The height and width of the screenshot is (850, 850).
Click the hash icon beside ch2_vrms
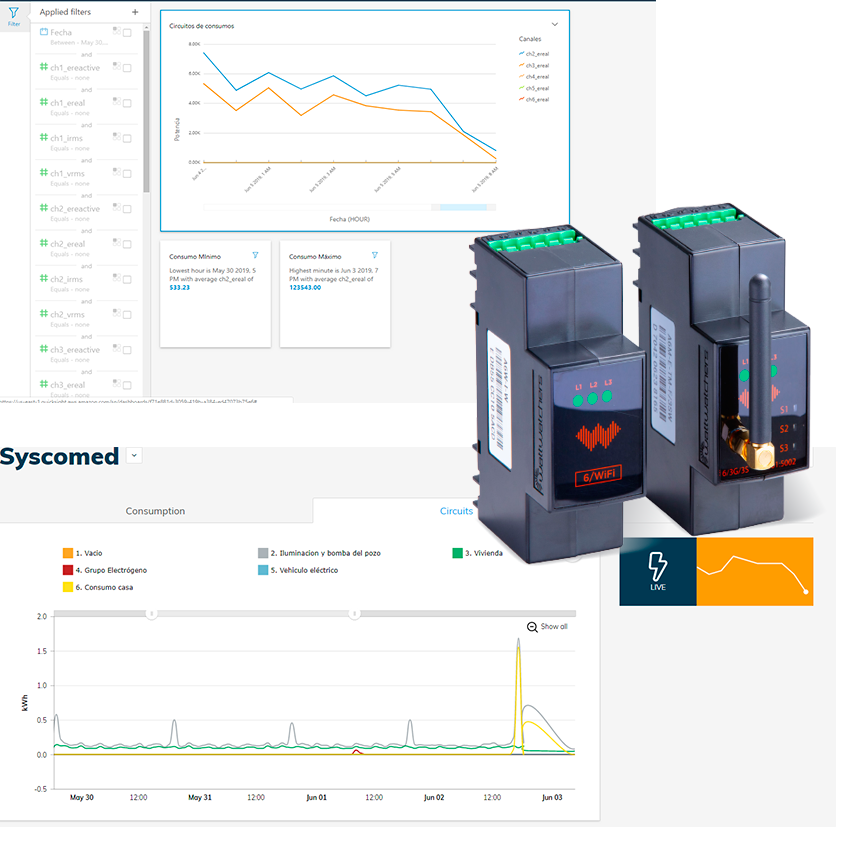[44, 313]
